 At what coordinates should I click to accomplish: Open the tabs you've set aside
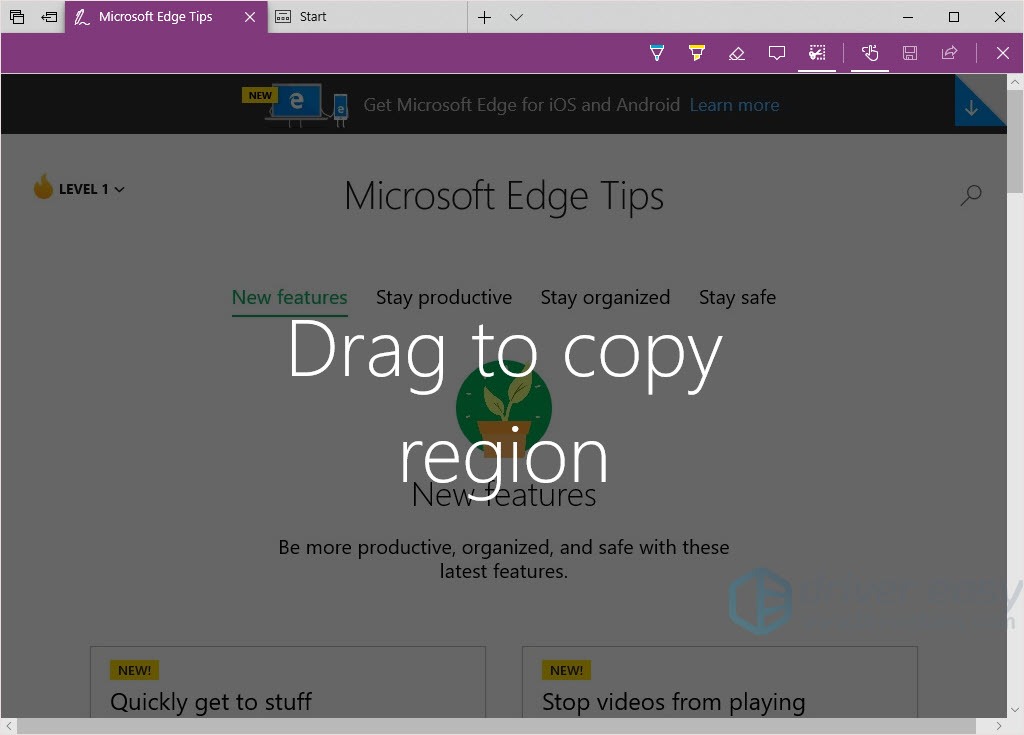[x=17, y=17]
